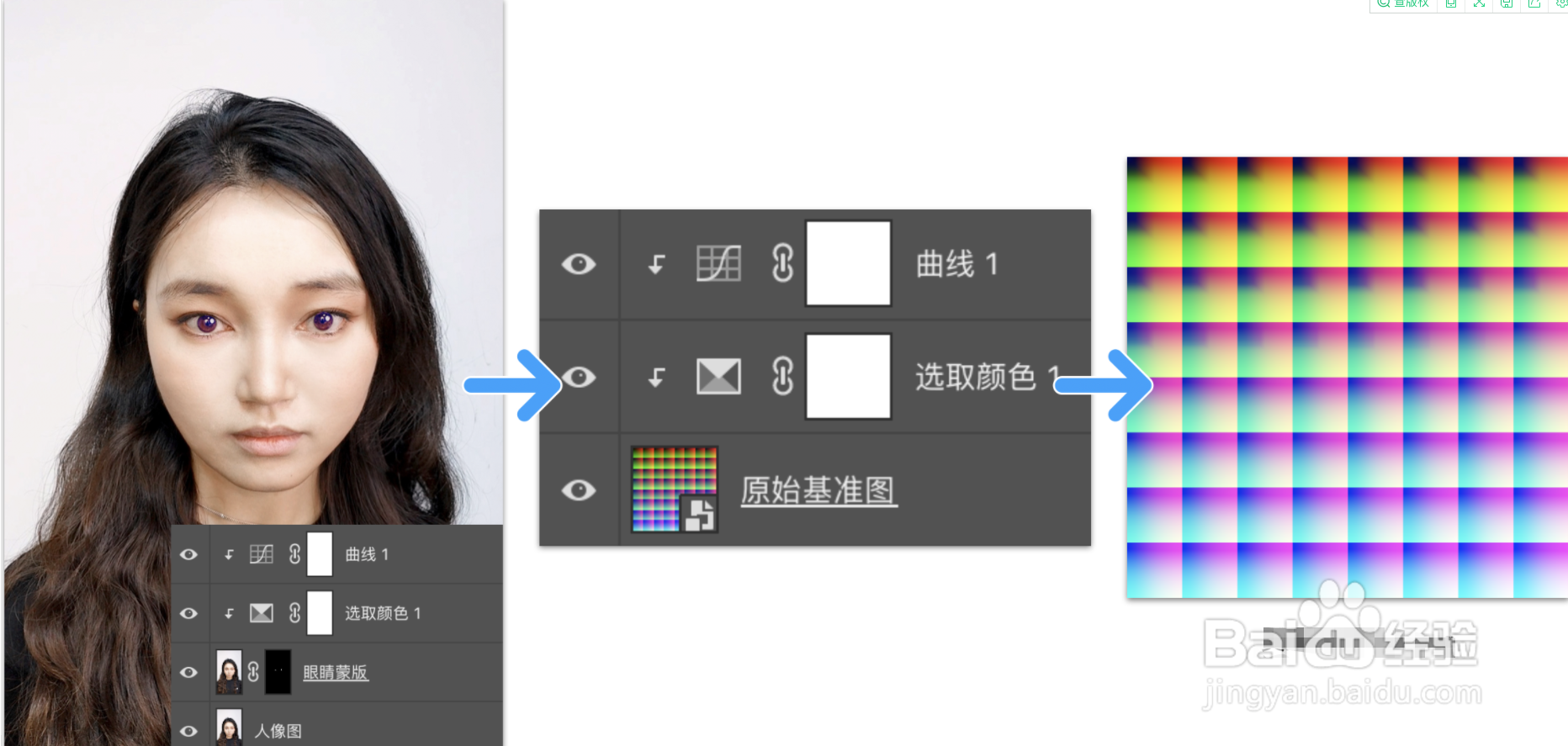The height and width of the screenshot is (746, 1568).
Task: Click chain link icon on small-panel 选取颜色 1 row
Action: tap(294, 613)
